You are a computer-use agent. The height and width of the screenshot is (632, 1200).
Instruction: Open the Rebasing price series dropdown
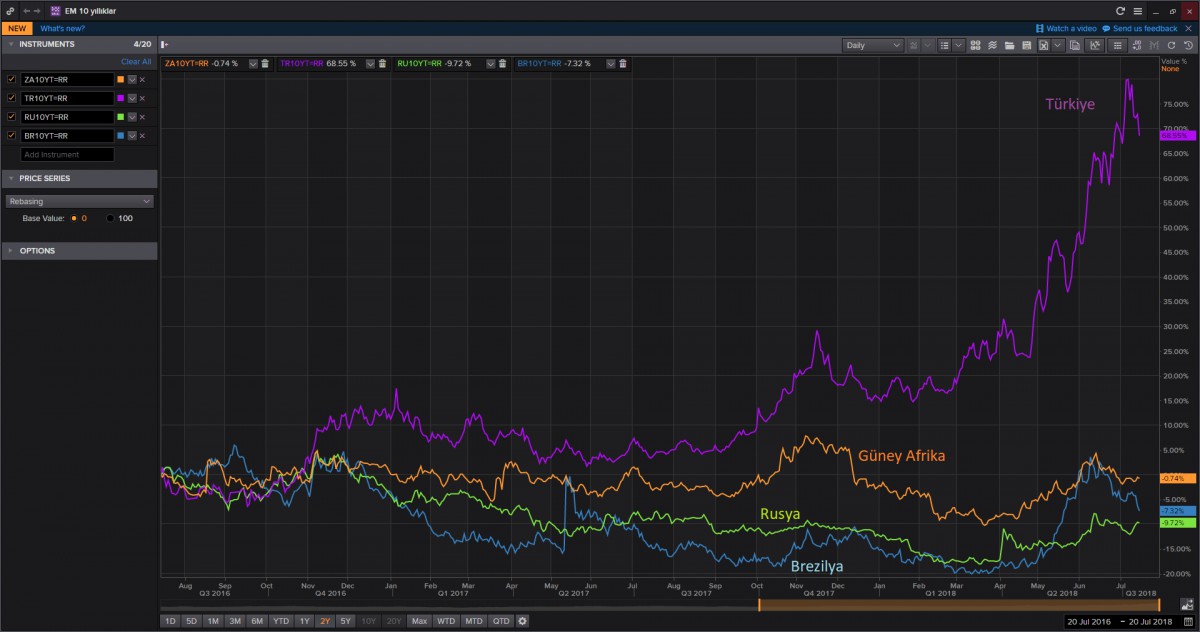click(79, 201)
